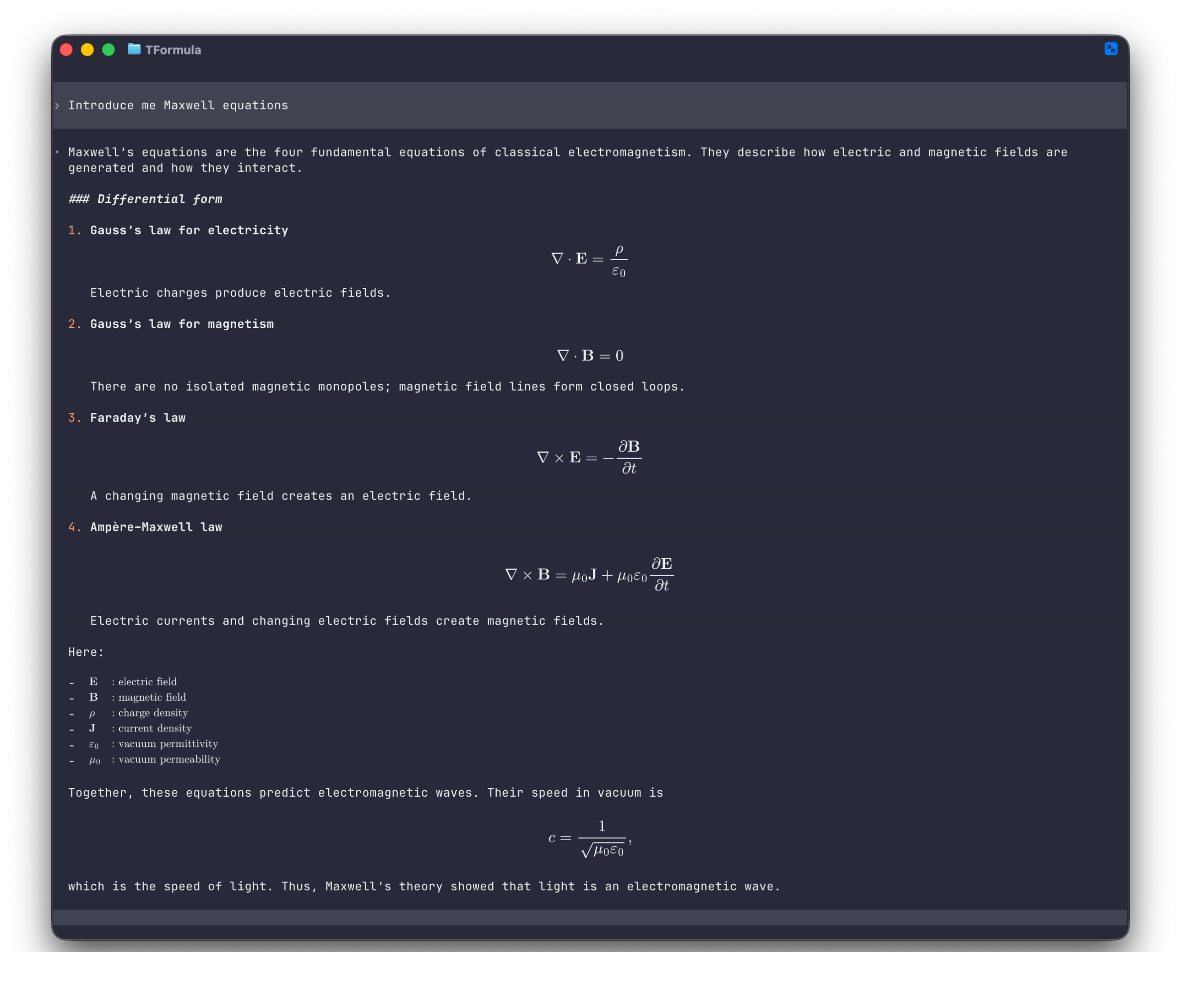
Task: Click 'Electric charges produce electric fields.'
Action: [x=240, y=292]
